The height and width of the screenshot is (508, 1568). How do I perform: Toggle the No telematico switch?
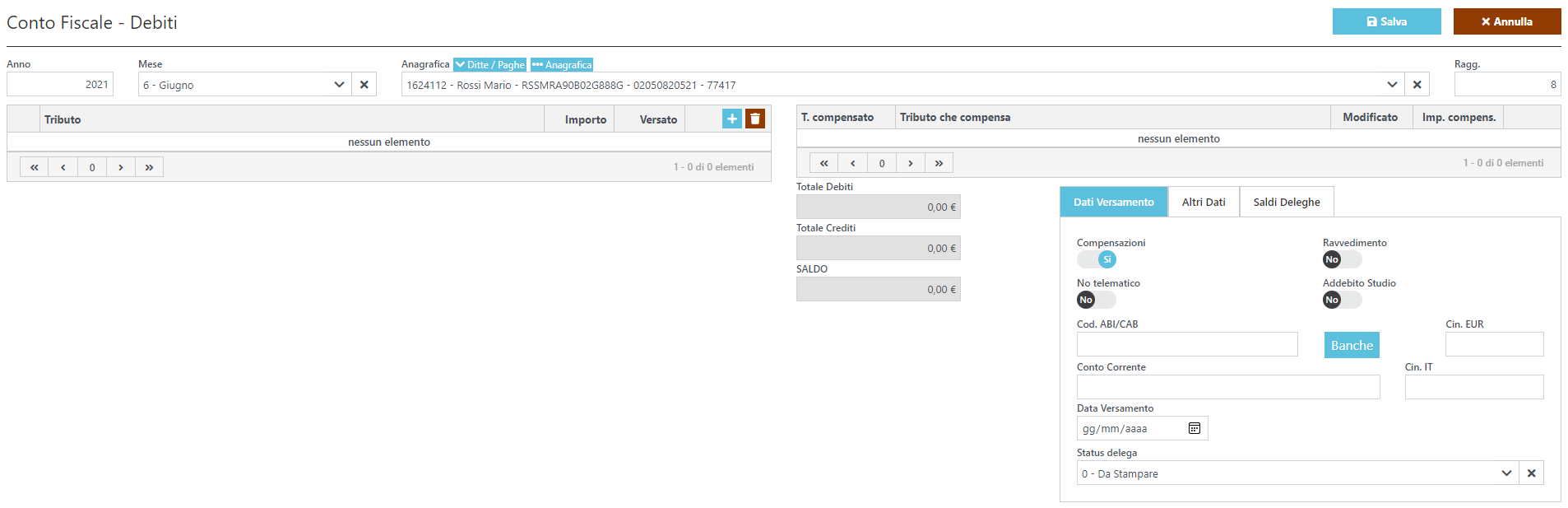point(1097,300)
